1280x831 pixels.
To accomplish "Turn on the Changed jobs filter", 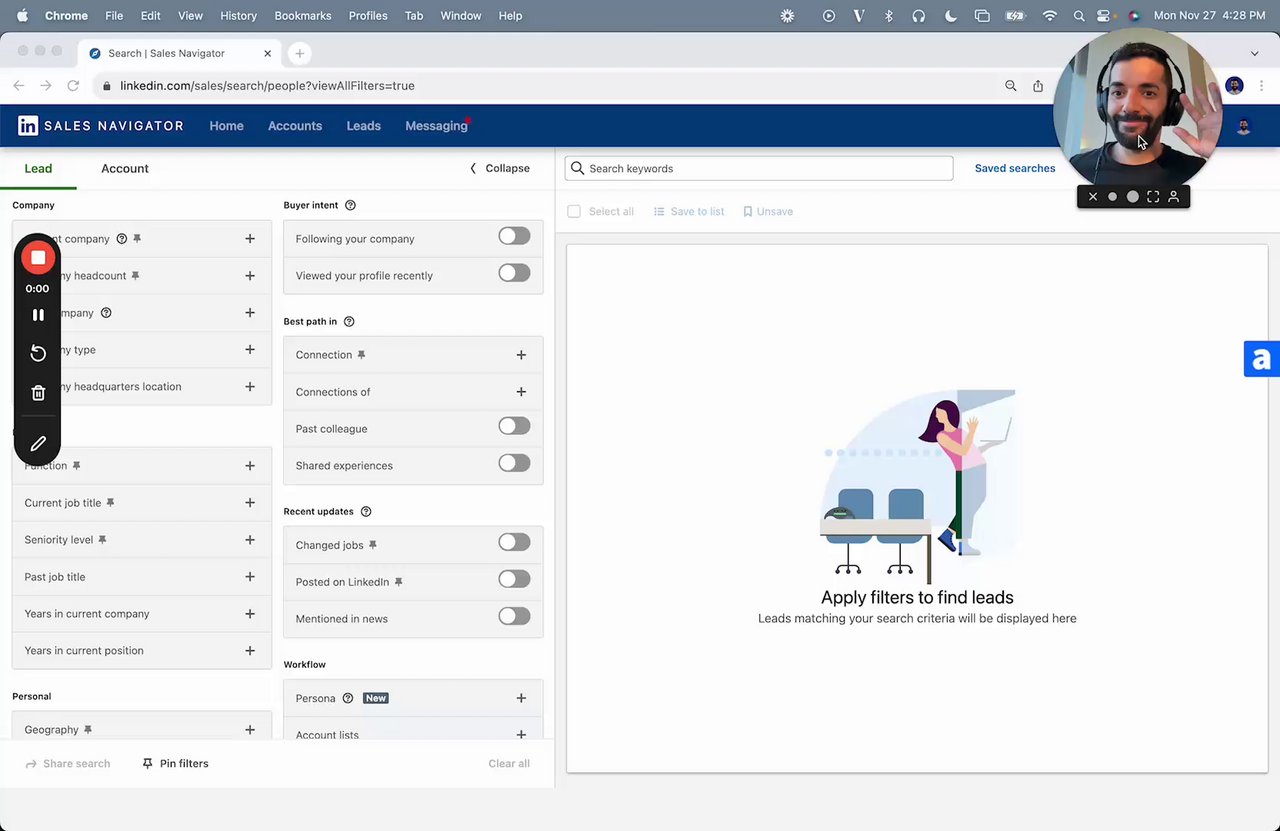I will 514,542.
